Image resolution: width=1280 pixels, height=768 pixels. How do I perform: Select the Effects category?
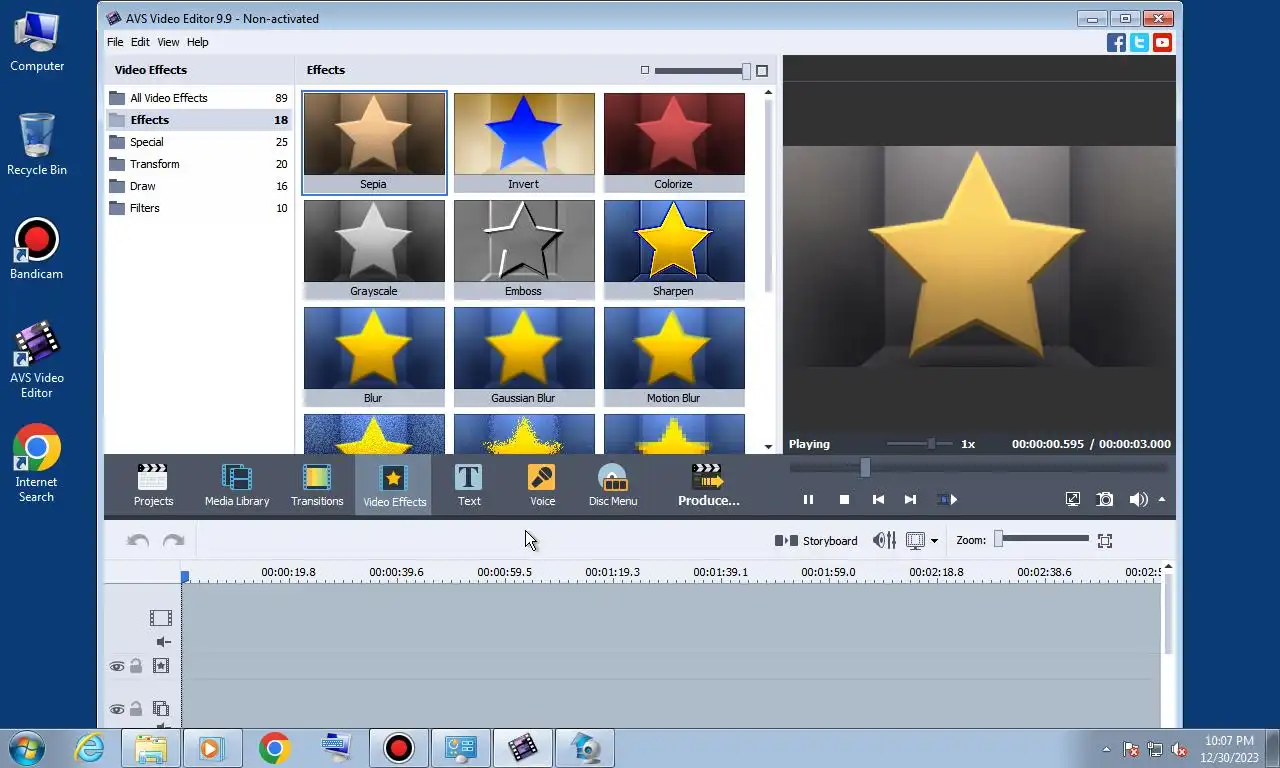click(198, 120)
